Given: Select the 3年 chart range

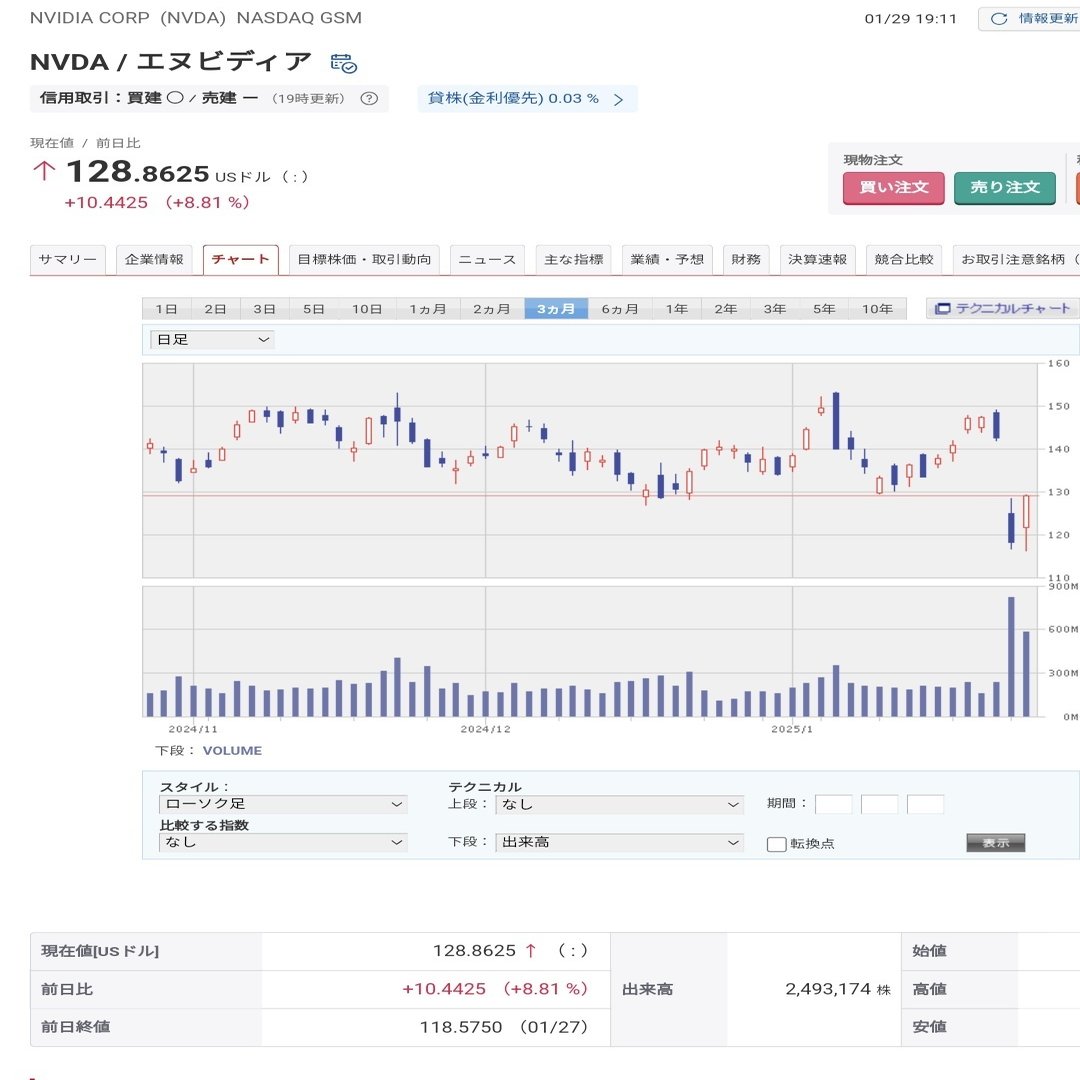Looking at the screenshot, I should coord(774,309).
